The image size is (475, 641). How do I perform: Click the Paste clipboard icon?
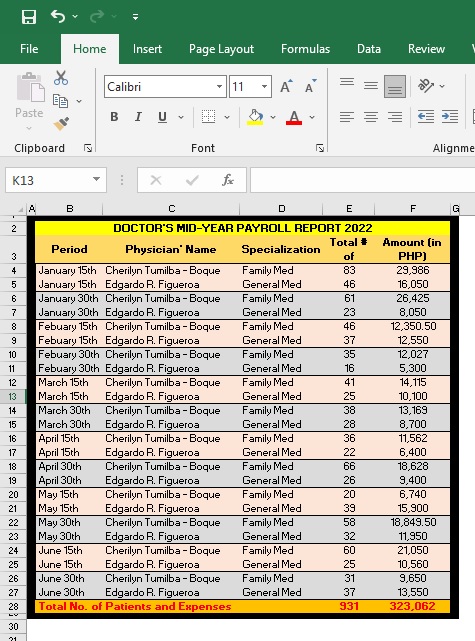click(x=30, y=87)
